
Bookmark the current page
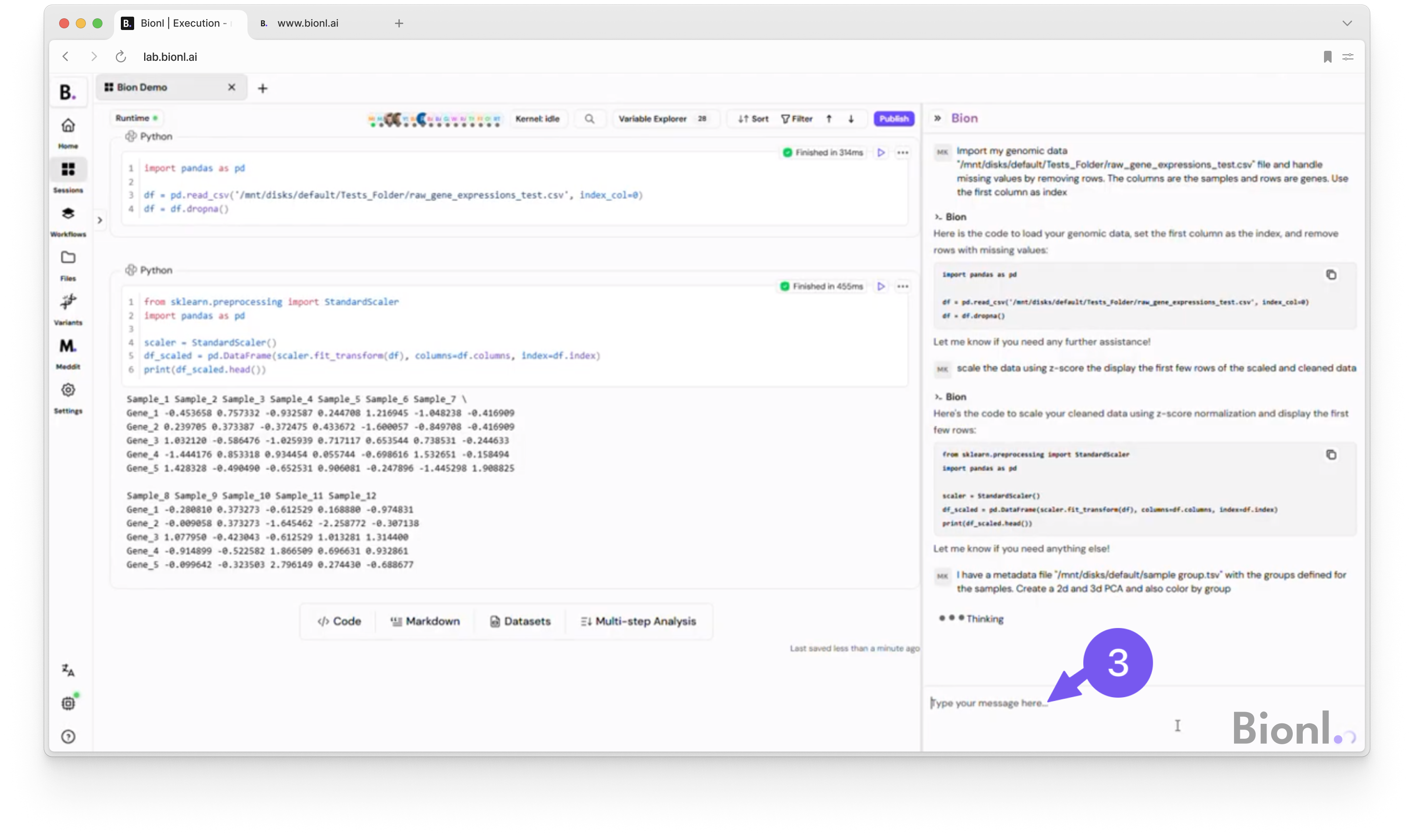pos(1327,57)
